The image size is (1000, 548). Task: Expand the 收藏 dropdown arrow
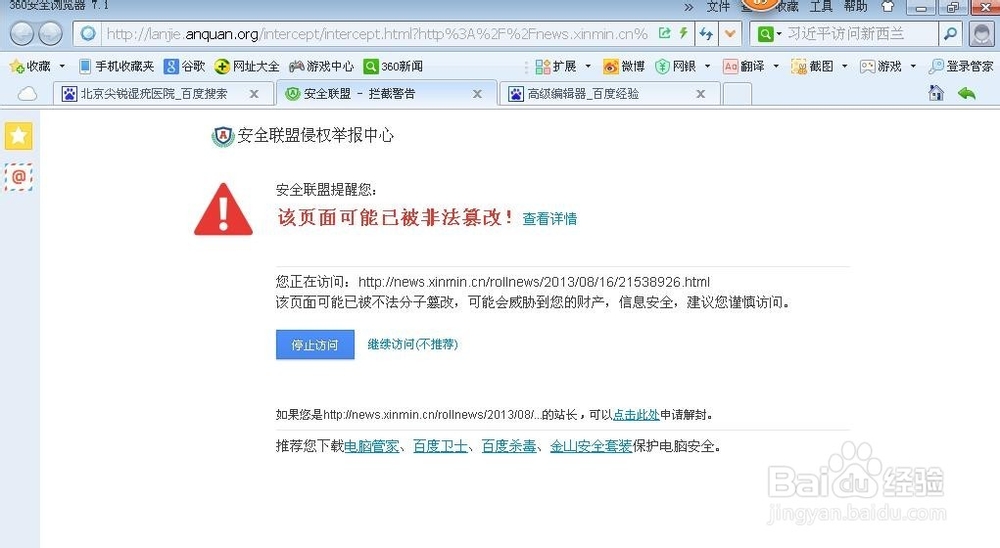62,66
